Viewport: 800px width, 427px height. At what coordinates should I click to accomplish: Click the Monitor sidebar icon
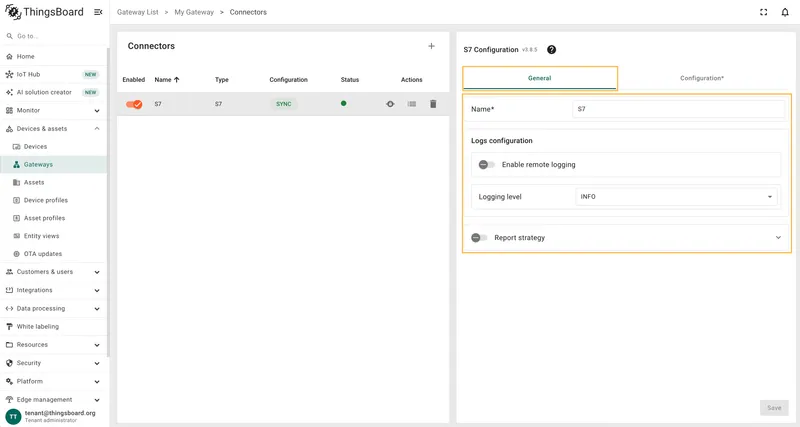[x=9, y=110]
